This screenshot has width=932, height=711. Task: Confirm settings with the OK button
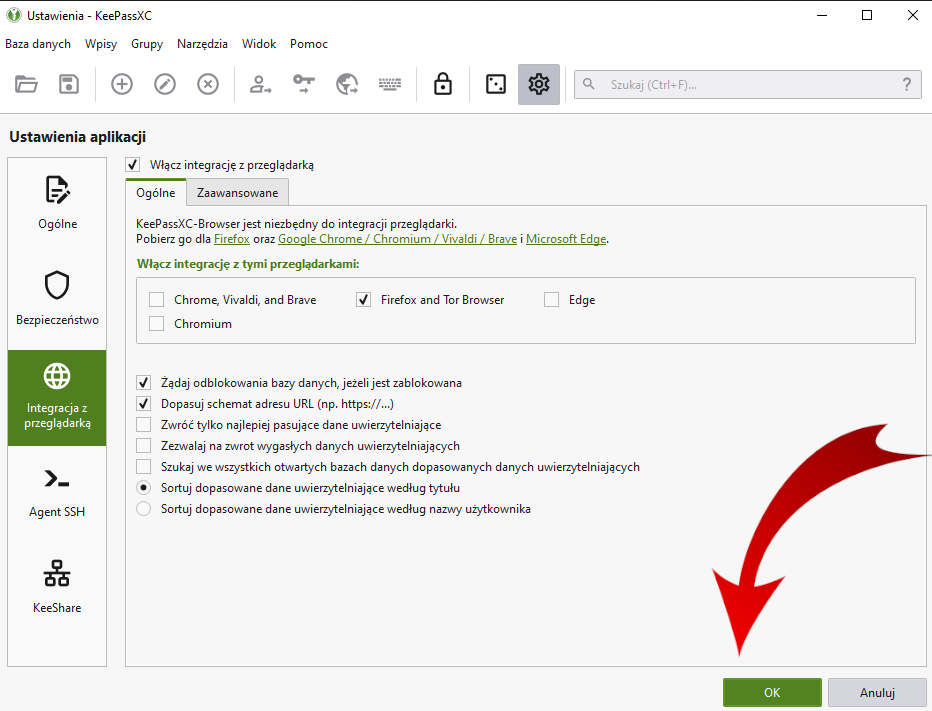tap(772, 693)
